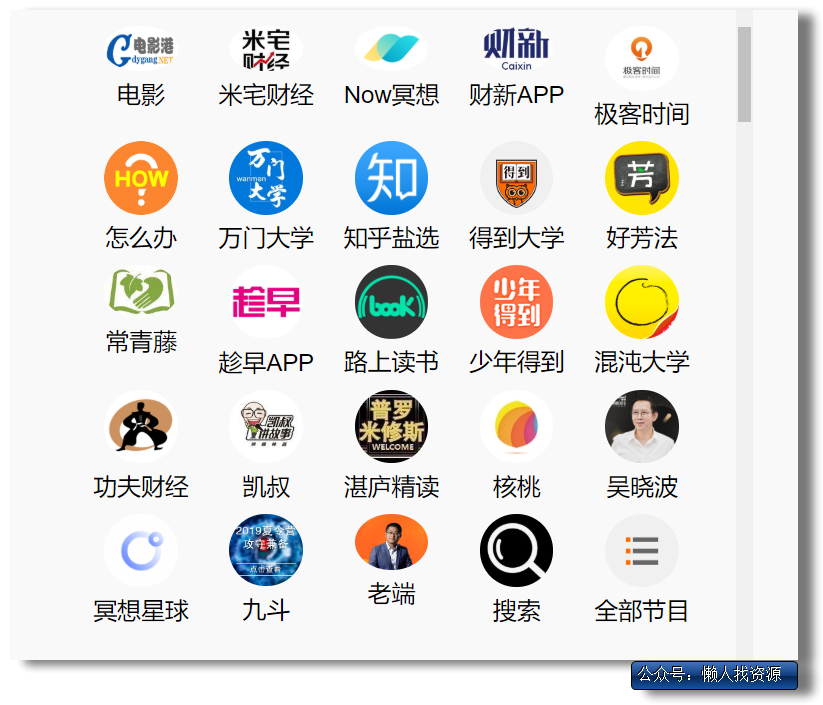Open the 普罗米修斯 湛庐精读 icon
This screenshot has height=705, width=823.
pos(391,426)
